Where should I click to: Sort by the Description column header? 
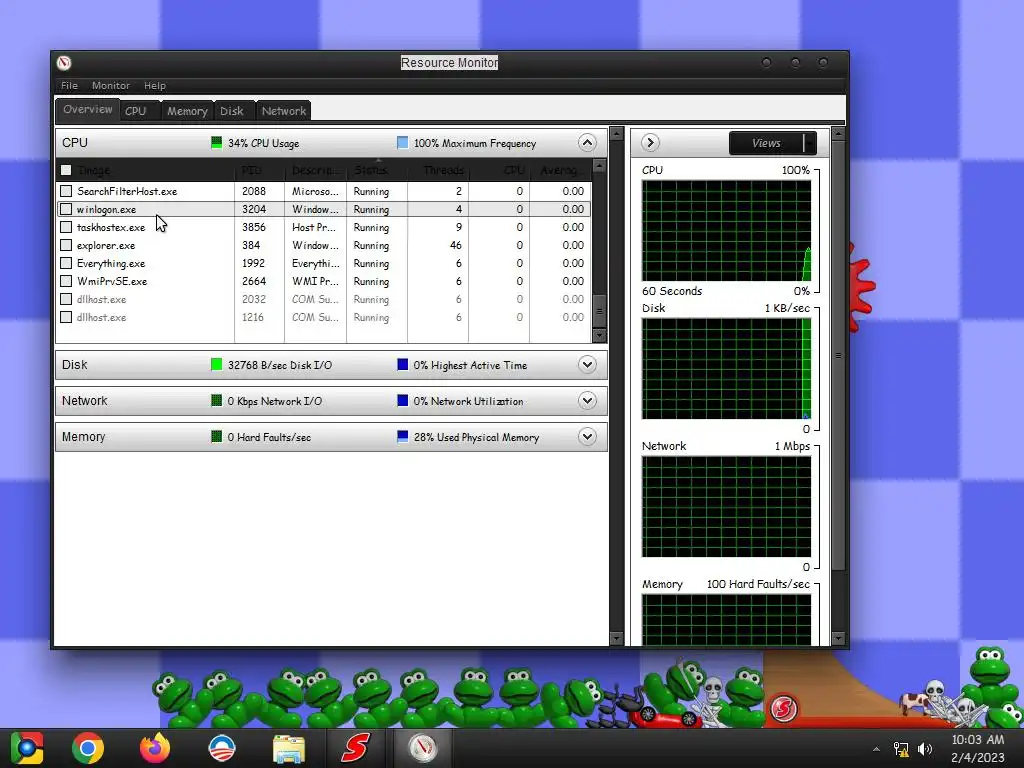pyautogui.click(x=315, y=170)
